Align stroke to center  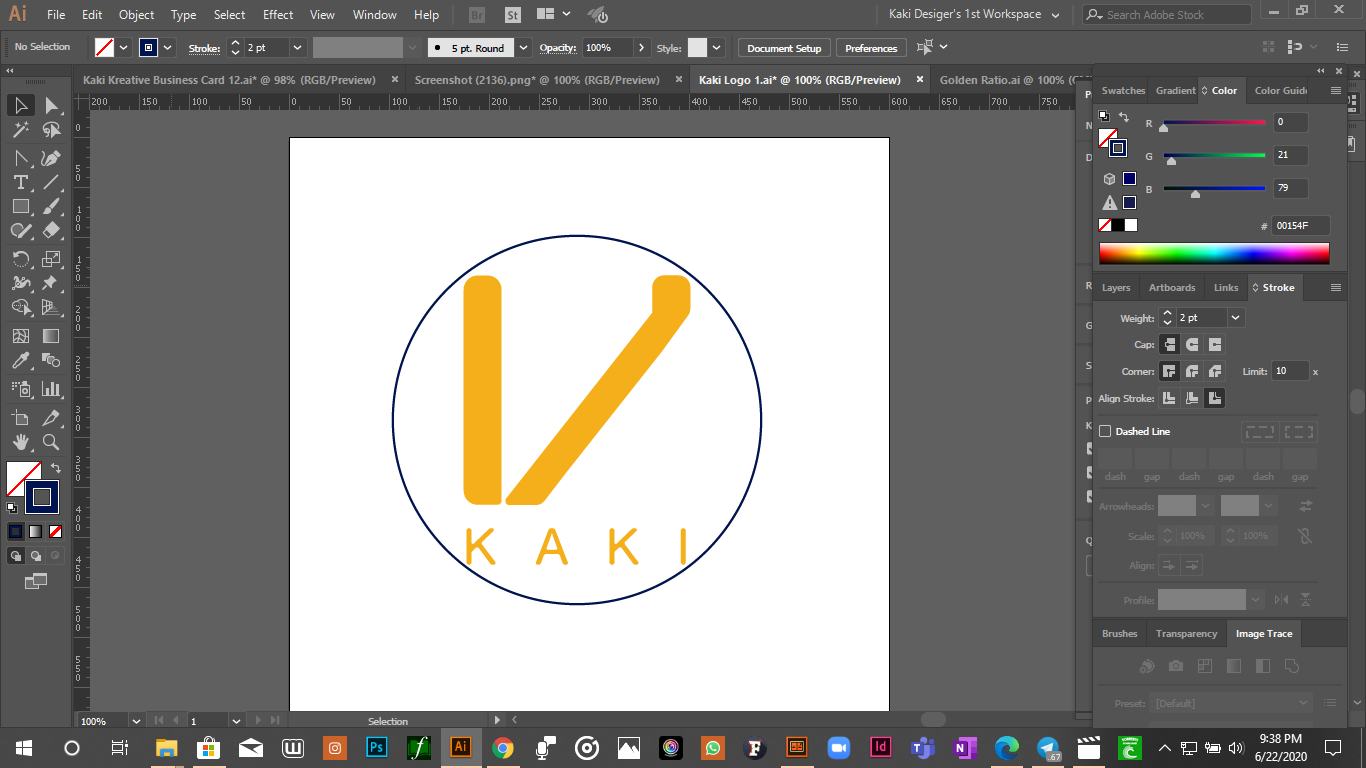pos(1169,398)
